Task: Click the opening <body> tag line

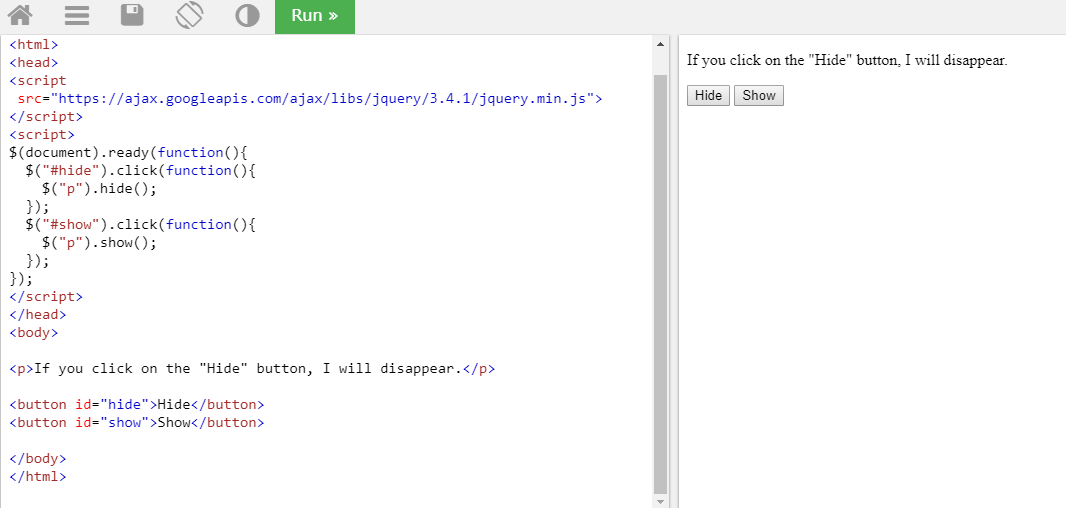Action: (x=34, y=333)
